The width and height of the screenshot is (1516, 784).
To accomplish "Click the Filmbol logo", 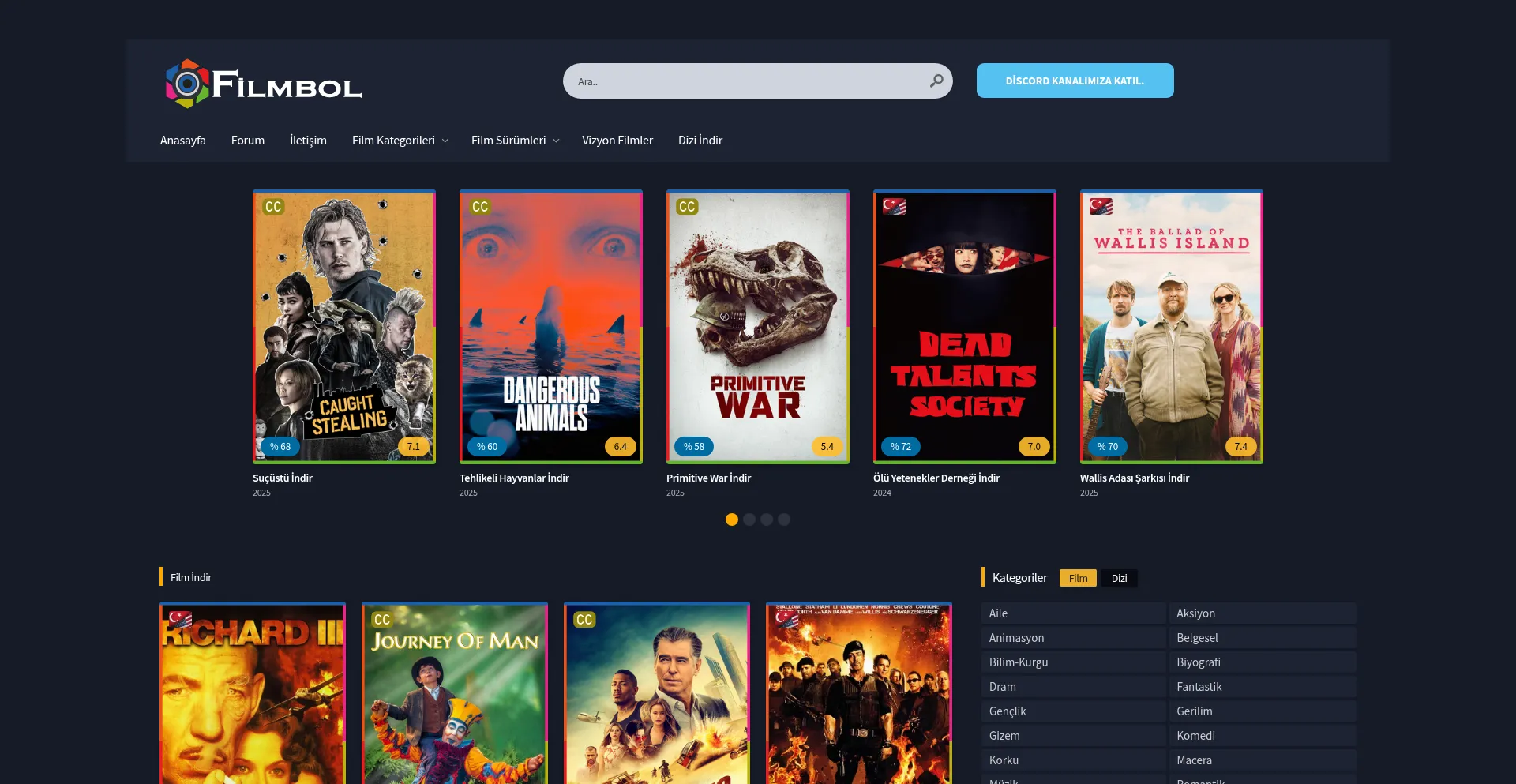I will tap(263, 84).
